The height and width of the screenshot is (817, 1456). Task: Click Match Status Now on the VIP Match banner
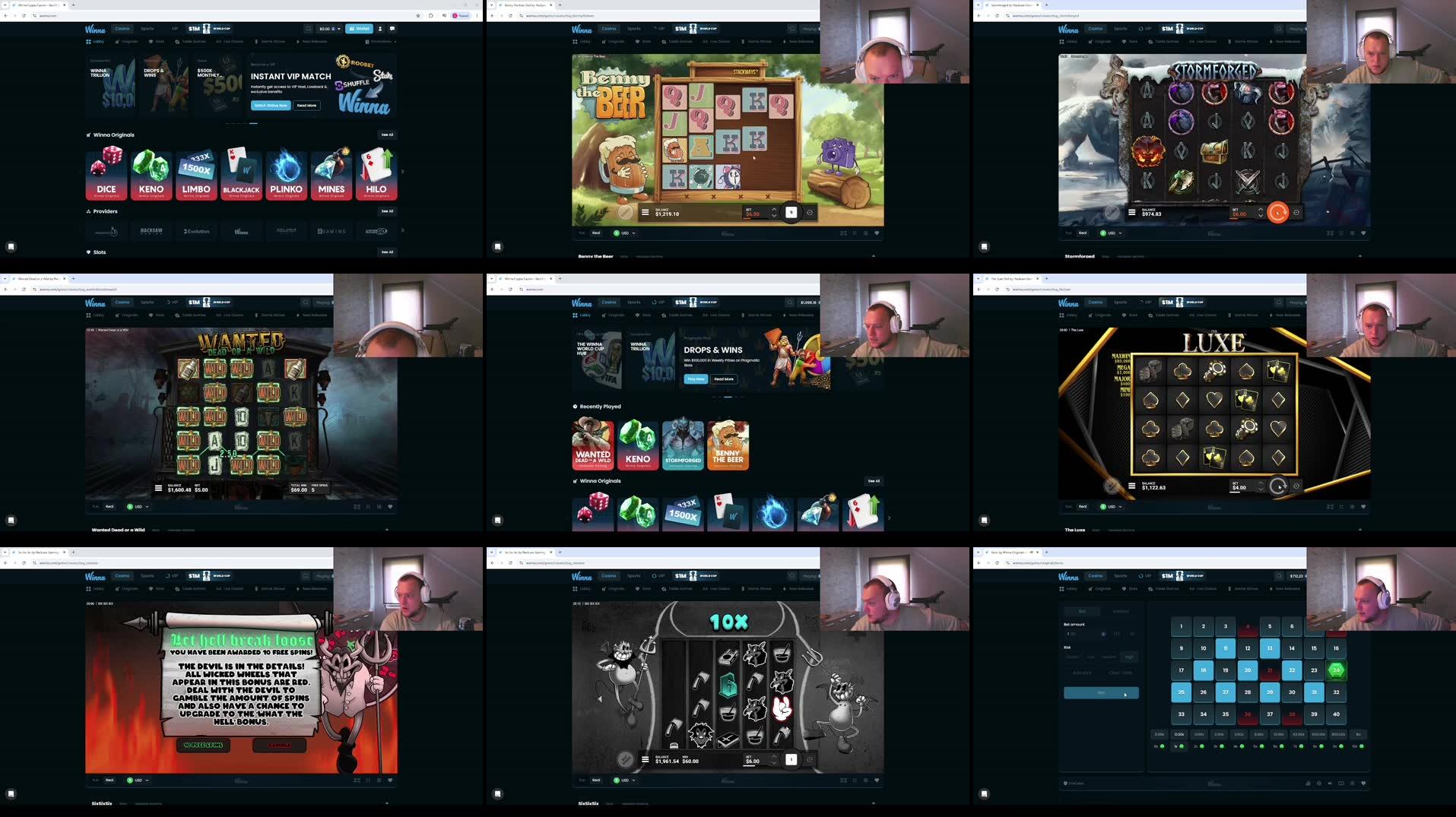271,106
